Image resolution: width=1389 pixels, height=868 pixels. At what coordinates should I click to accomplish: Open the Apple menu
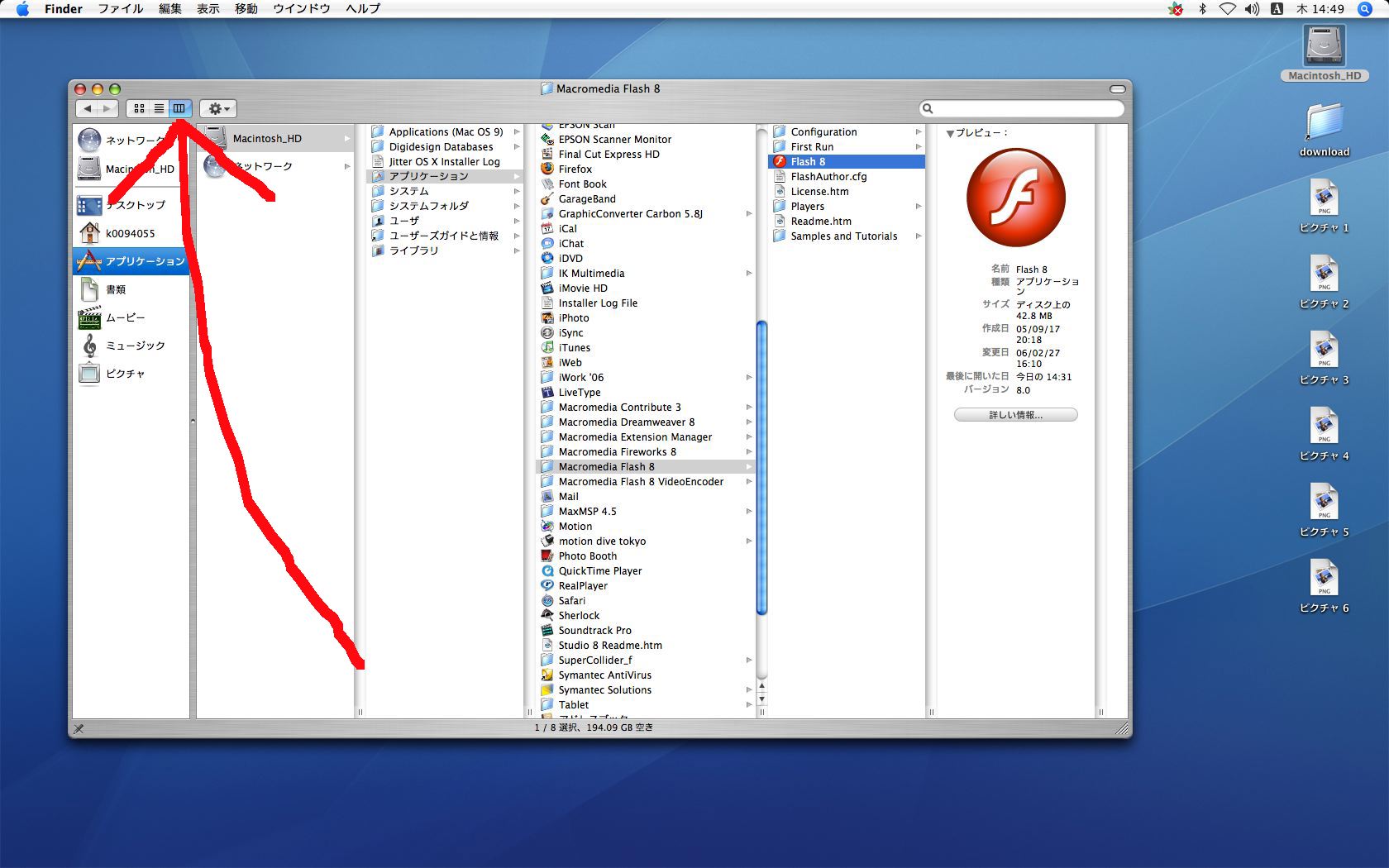22,9
